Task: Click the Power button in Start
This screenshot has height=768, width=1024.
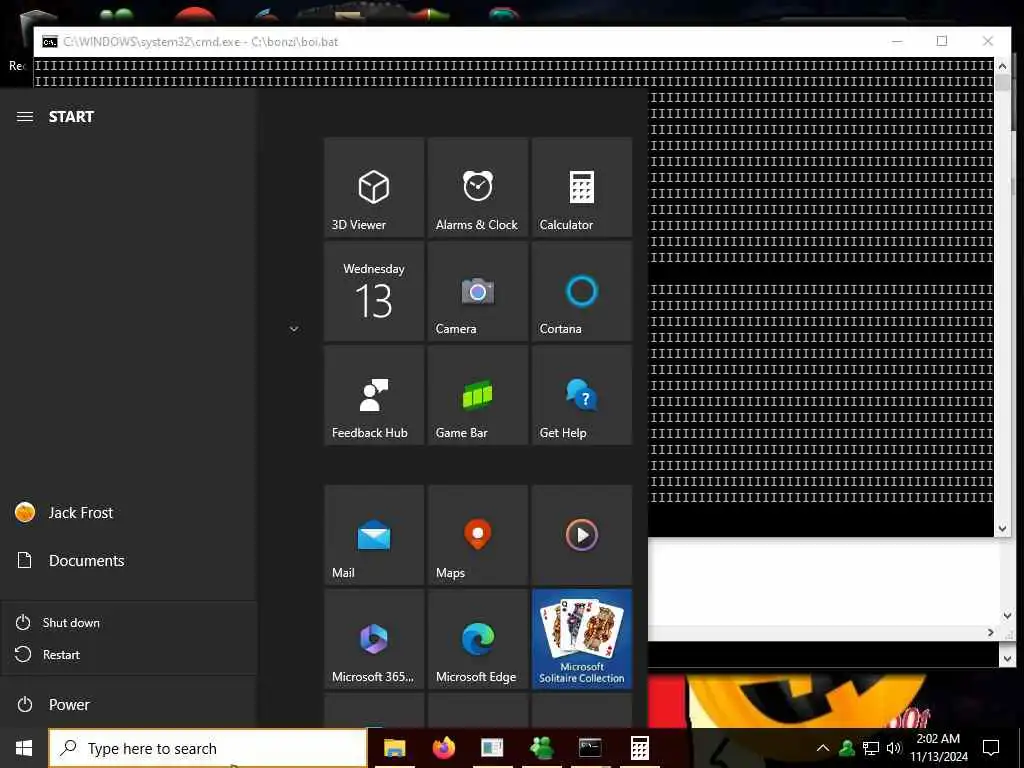Action: pyautogui.click(x=129, y=705)
